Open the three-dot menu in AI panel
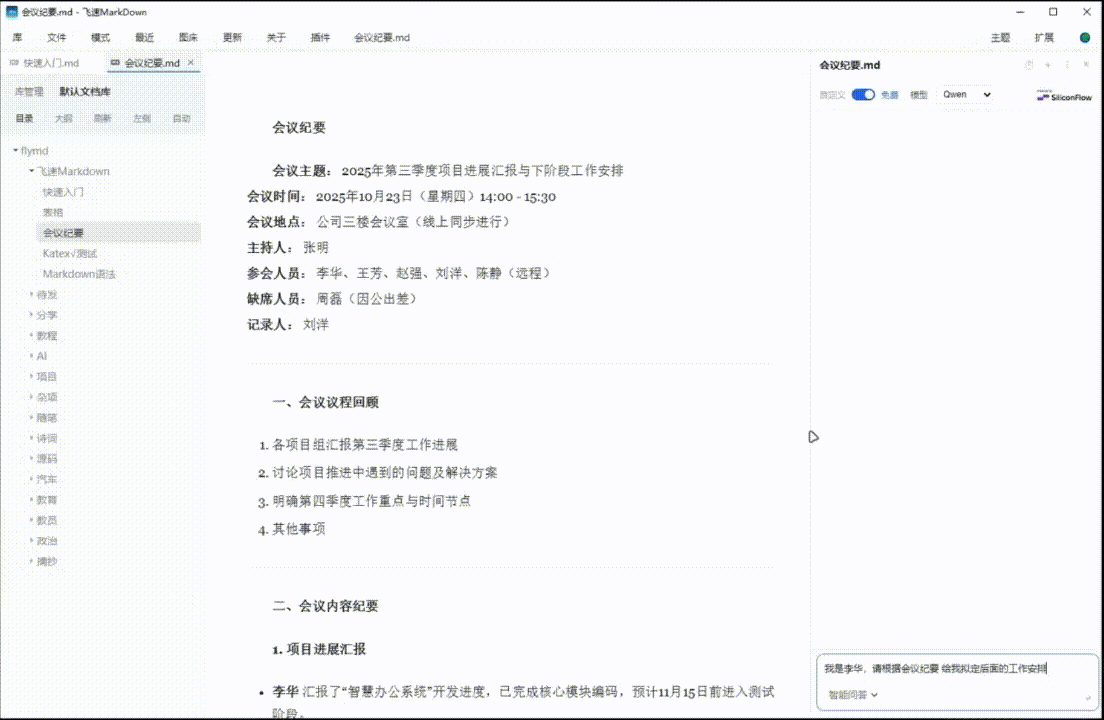 click(1067, 65)
